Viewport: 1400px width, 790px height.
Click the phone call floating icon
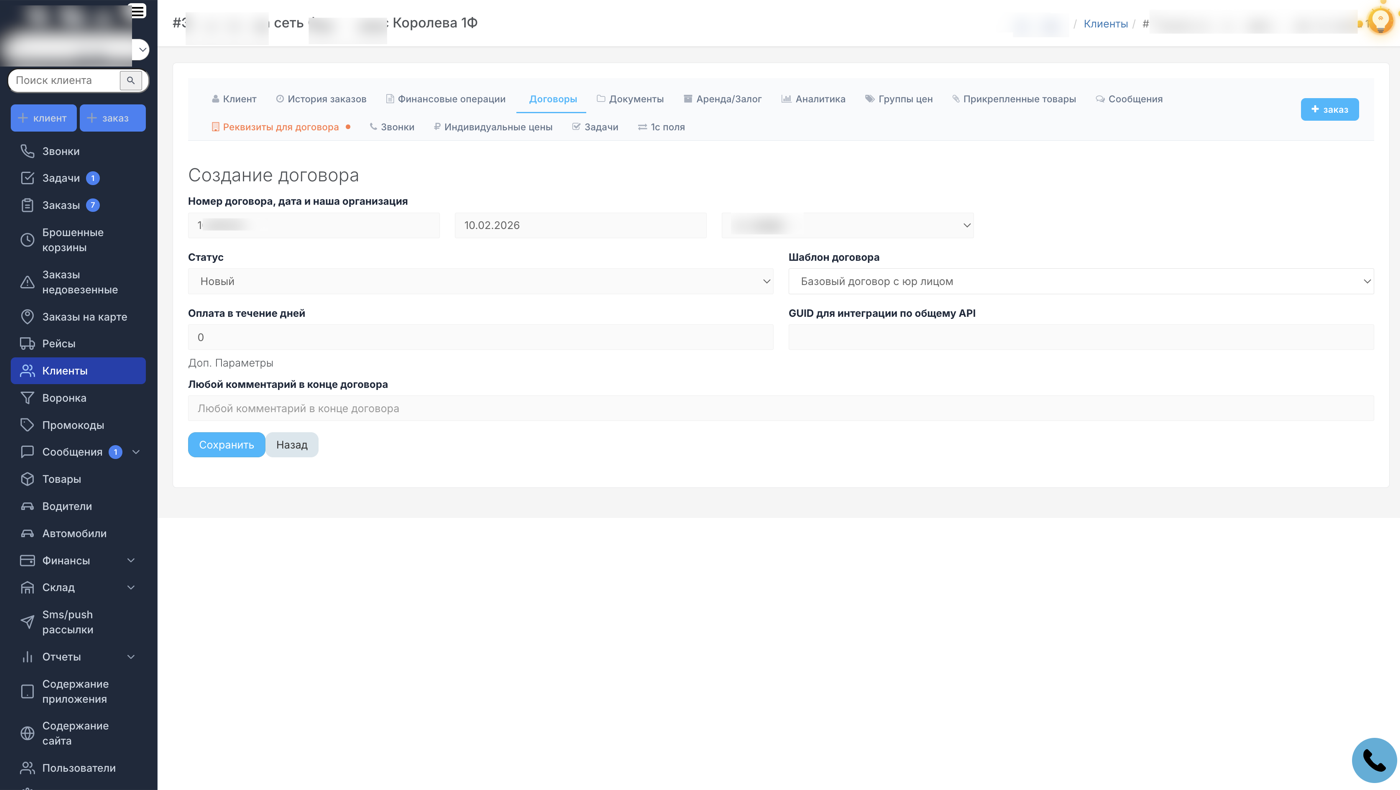1373,761
